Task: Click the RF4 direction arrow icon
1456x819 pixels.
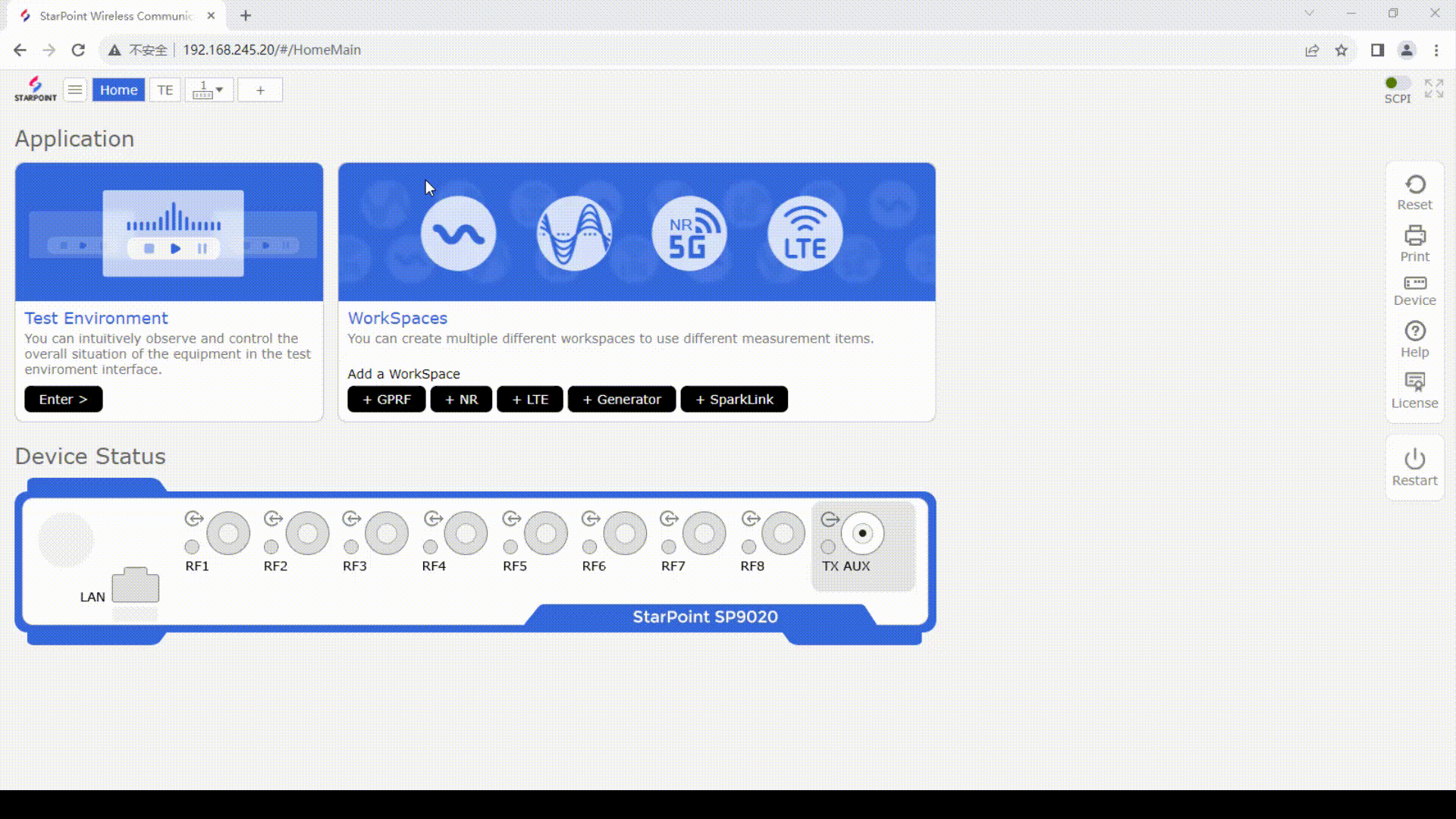Action: tap(433, 519)
